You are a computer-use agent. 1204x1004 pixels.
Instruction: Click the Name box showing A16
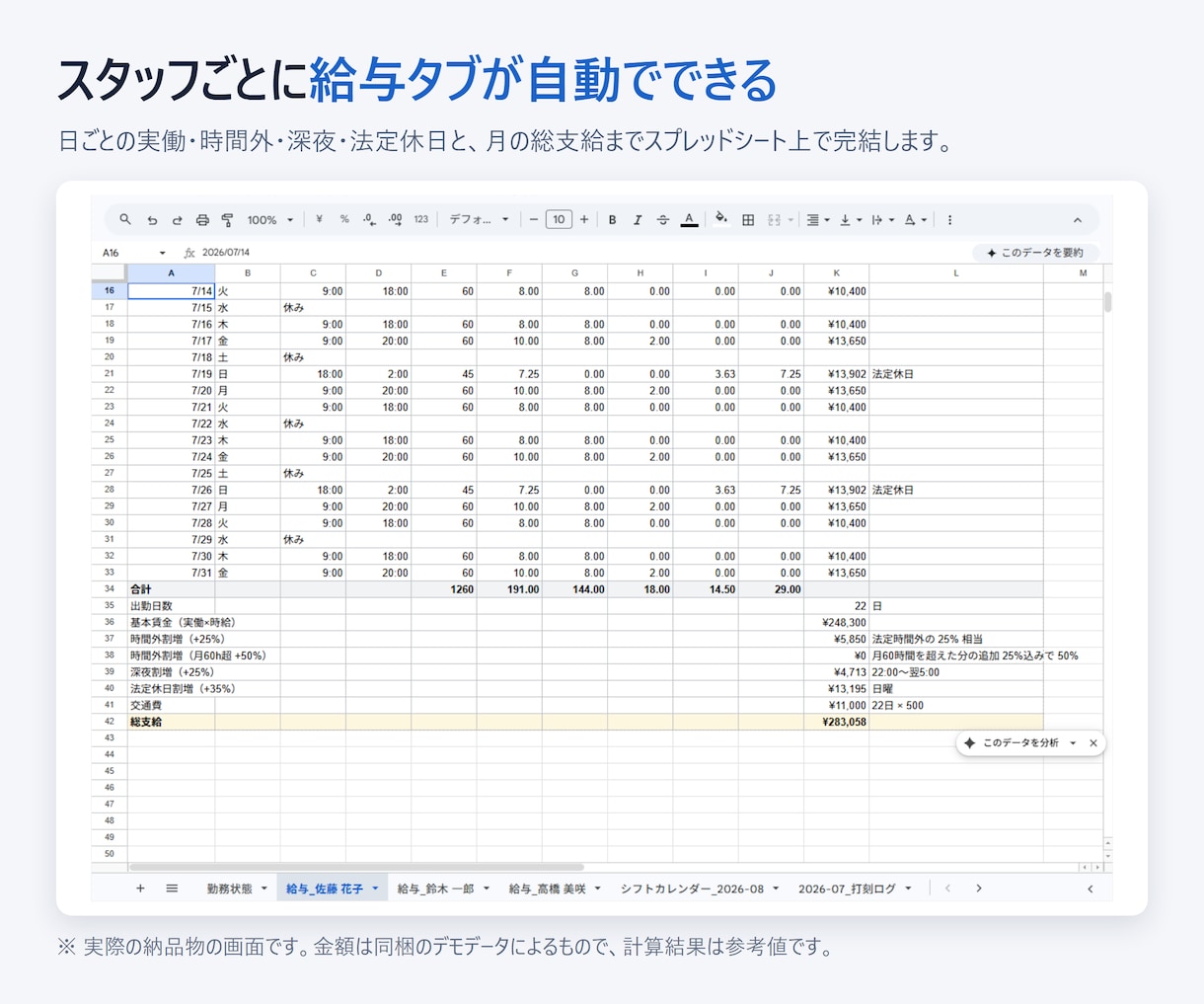tap(125, 253)
